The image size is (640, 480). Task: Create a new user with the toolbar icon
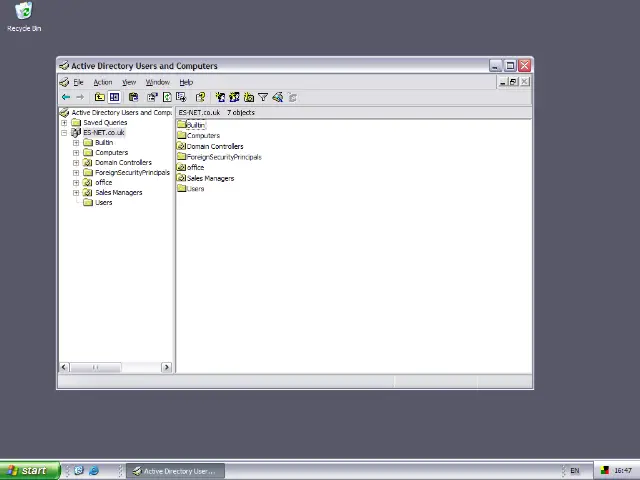point(220,97)
